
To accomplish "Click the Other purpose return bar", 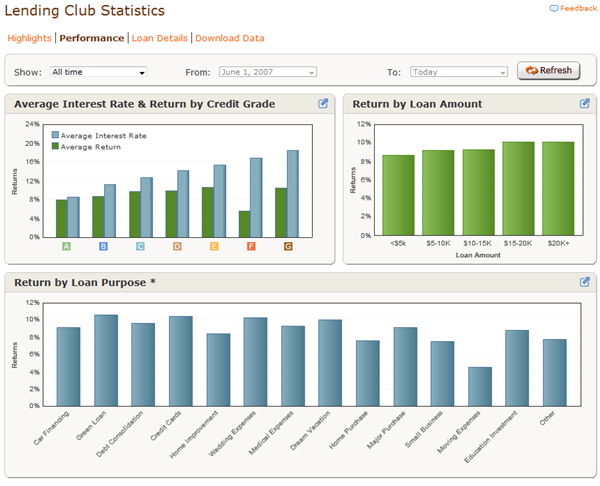I will [x=555, y=372].
